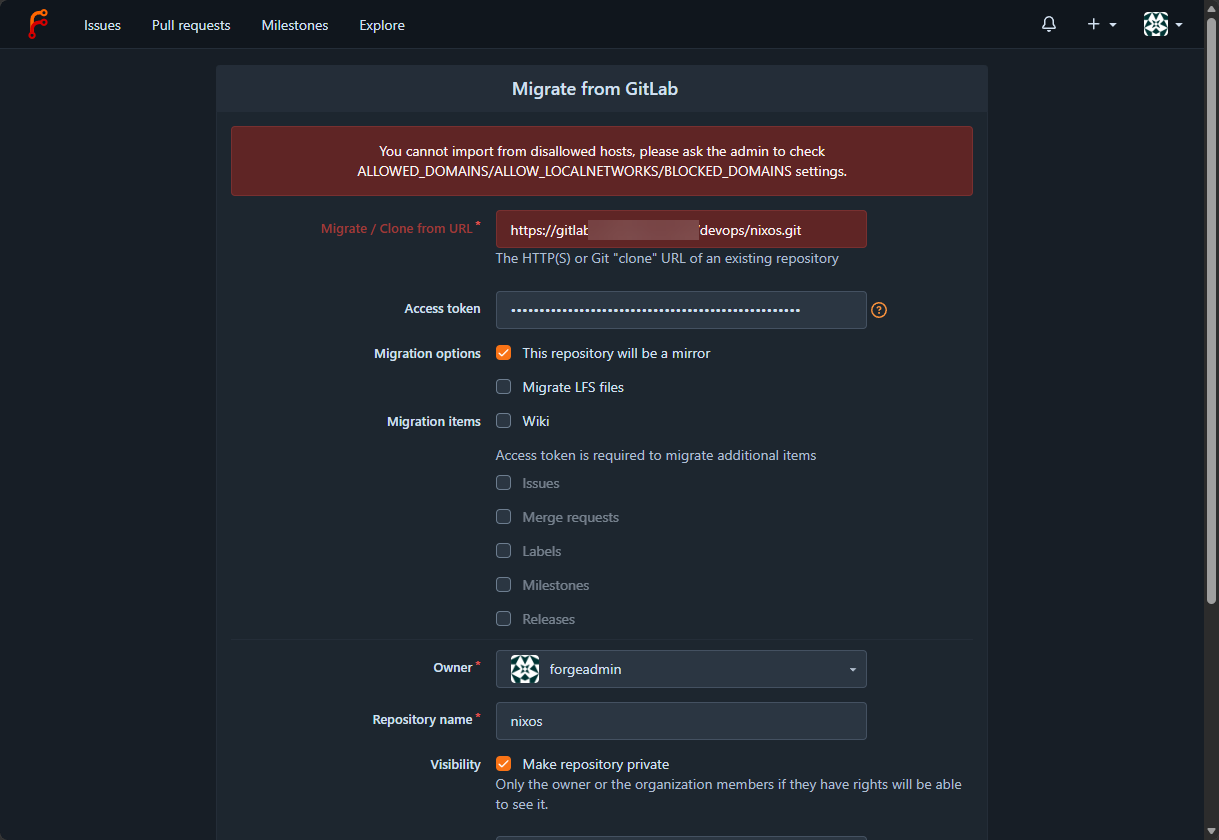
Task: Check the Issues migration item
Action: coord(504,483)
